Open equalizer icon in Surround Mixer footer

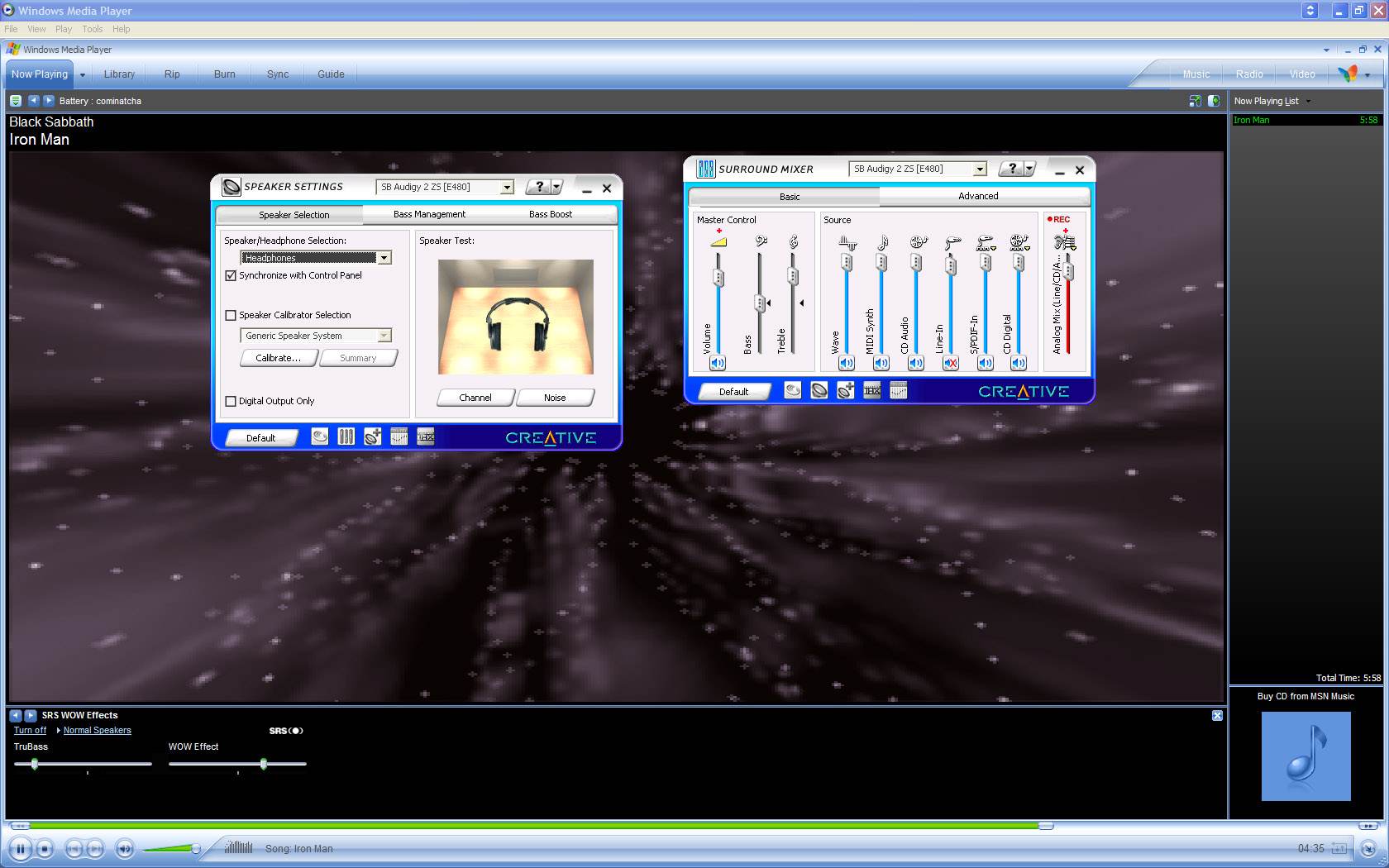point(899,390)
